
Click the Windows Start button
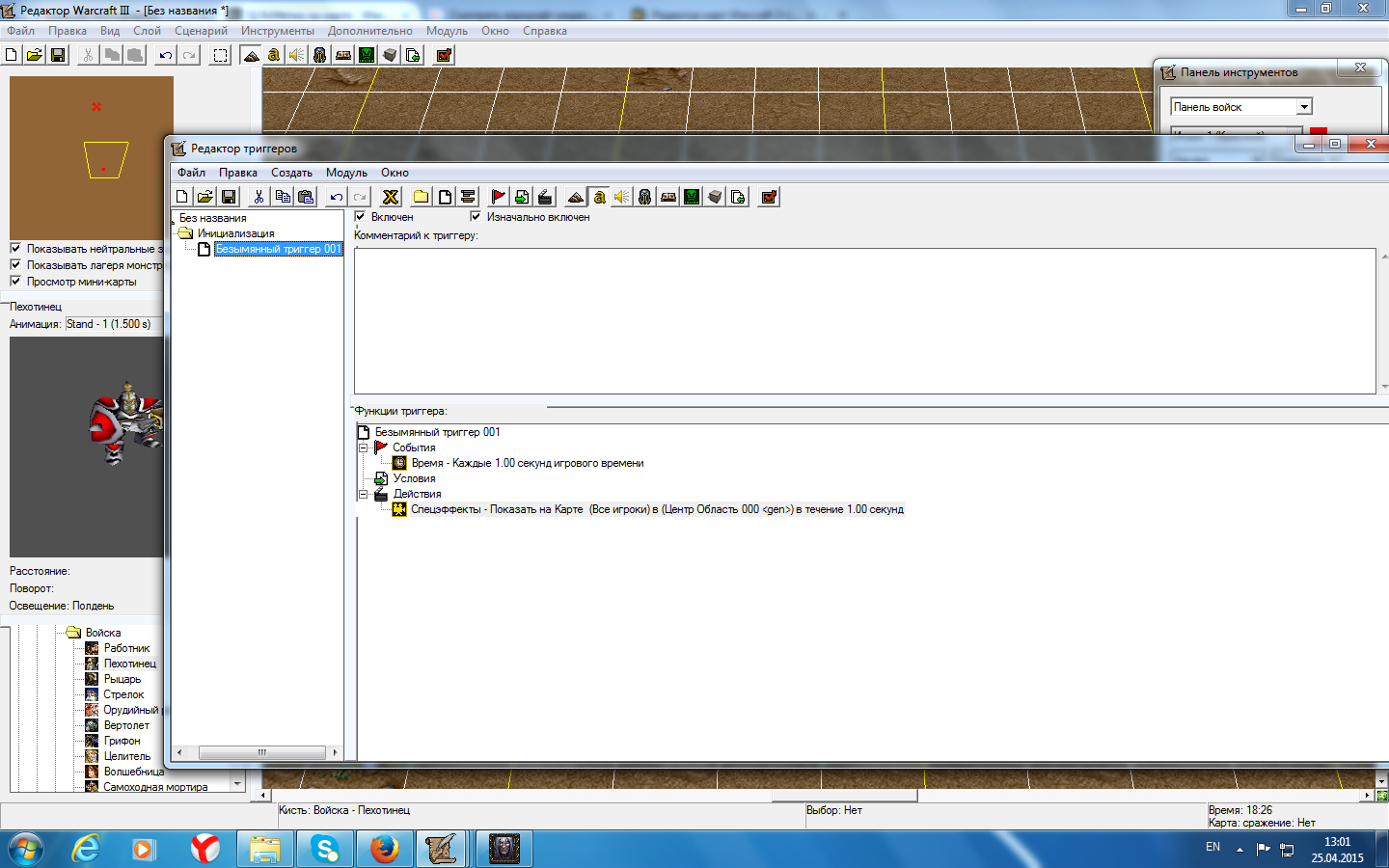coord(26,849)
